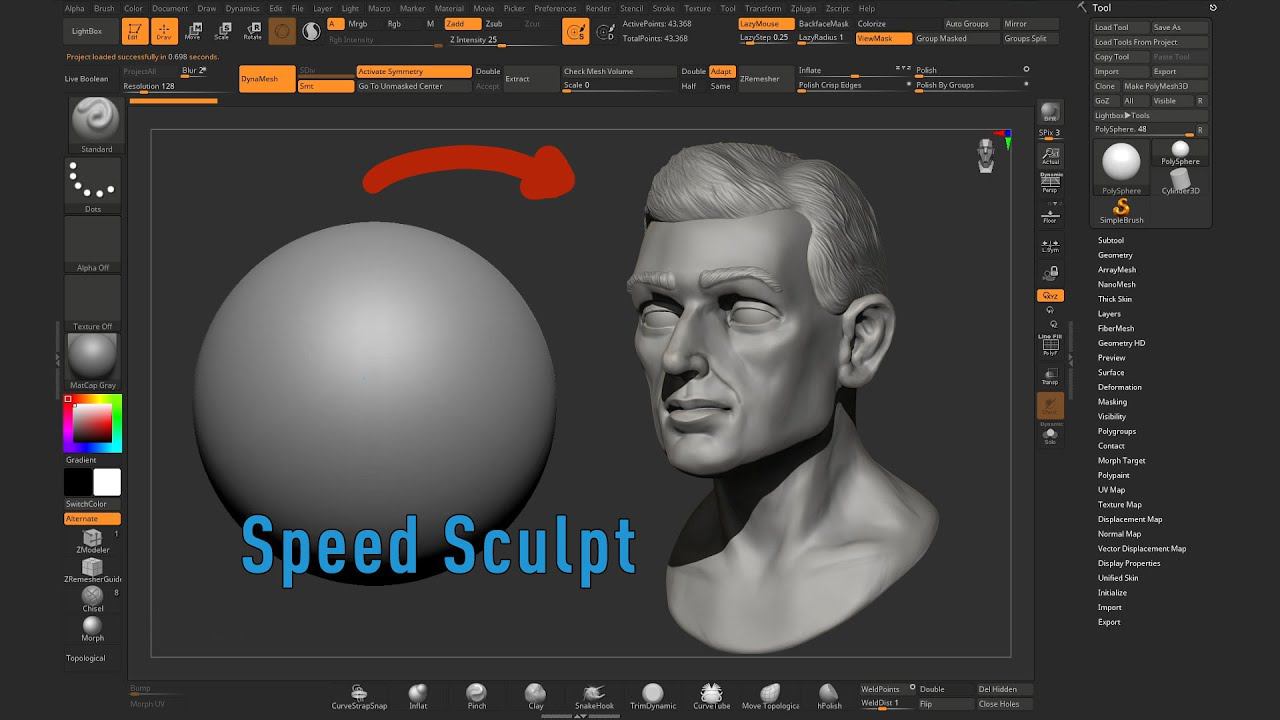Viewport: 1280px width, 720px height.
Task: Open the Dots stroke selector
Action: [93, 186]
